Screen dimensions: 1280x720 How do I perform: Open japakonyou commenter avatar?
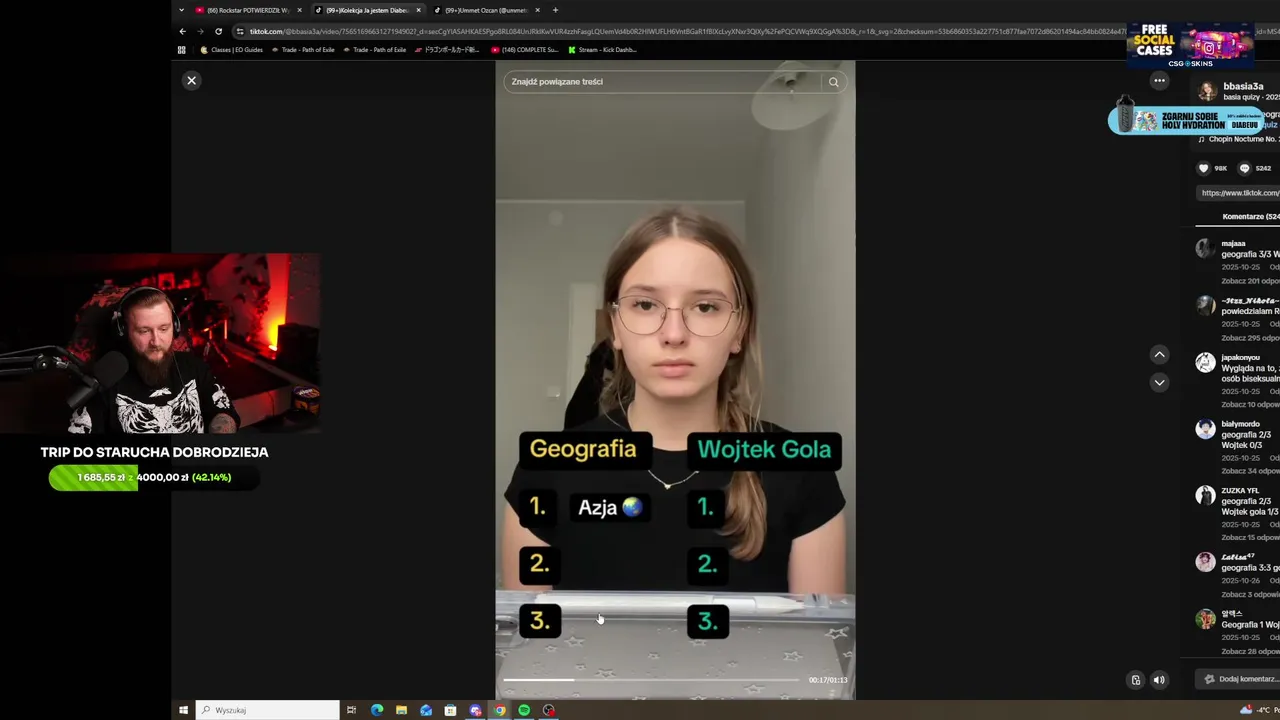click(1205, 363)
